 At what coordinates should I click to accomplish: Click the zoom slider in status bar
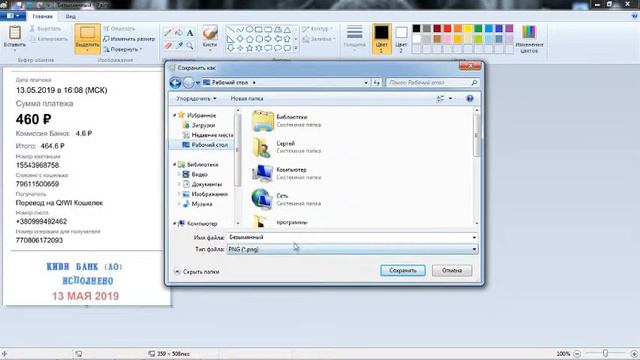tap(605, 354)
